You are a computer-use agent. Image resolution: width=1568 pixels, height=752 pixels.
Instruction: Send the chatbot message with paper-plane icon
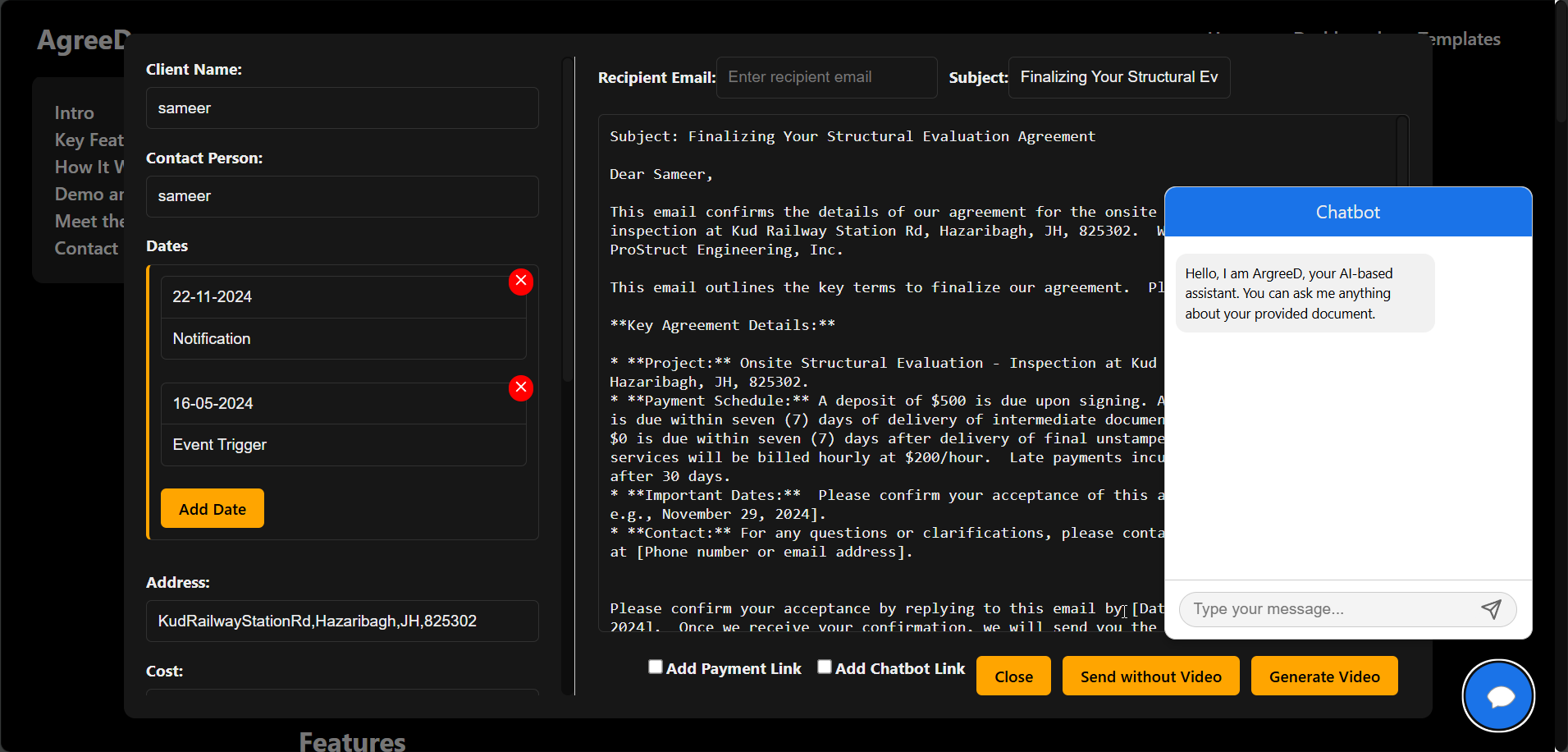(x=1491, y=609)
